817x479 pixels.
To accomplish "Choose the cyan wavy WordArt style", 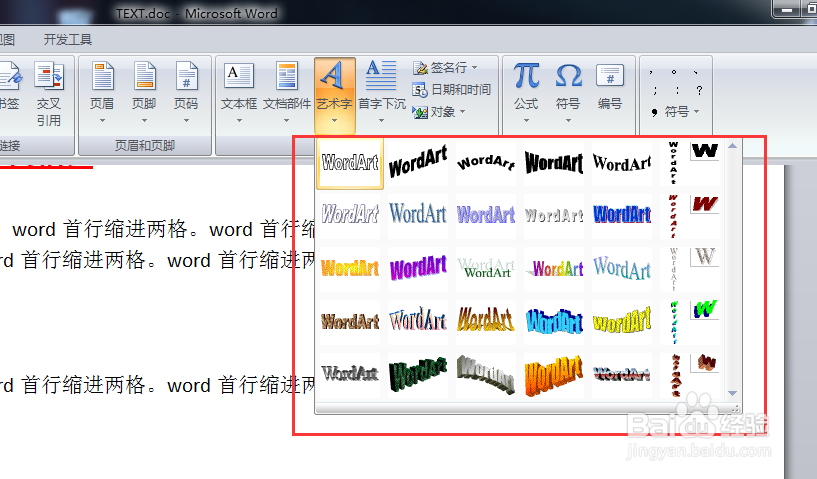I will [554, 322].
